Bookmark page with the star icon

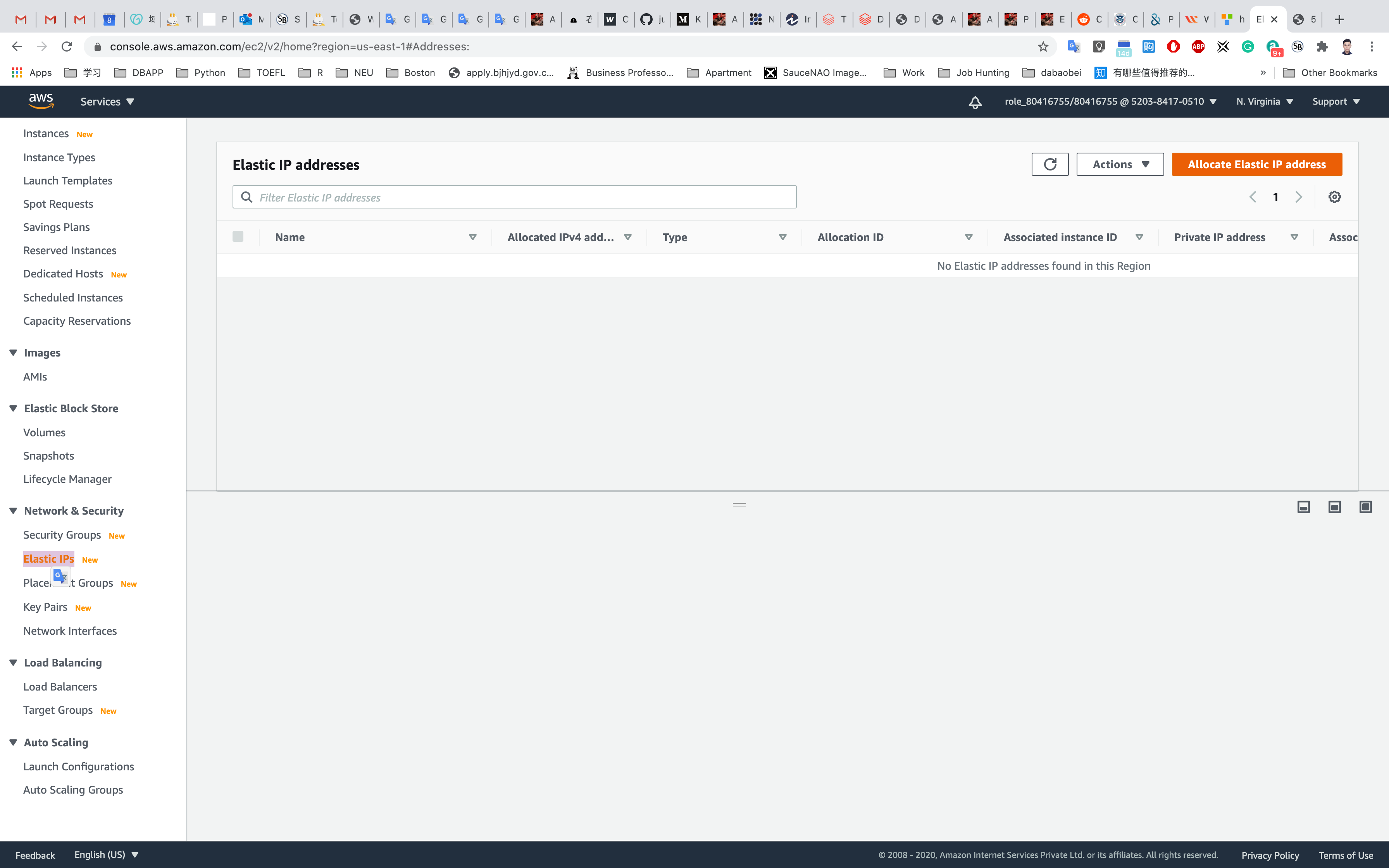tap(1043, 46)
